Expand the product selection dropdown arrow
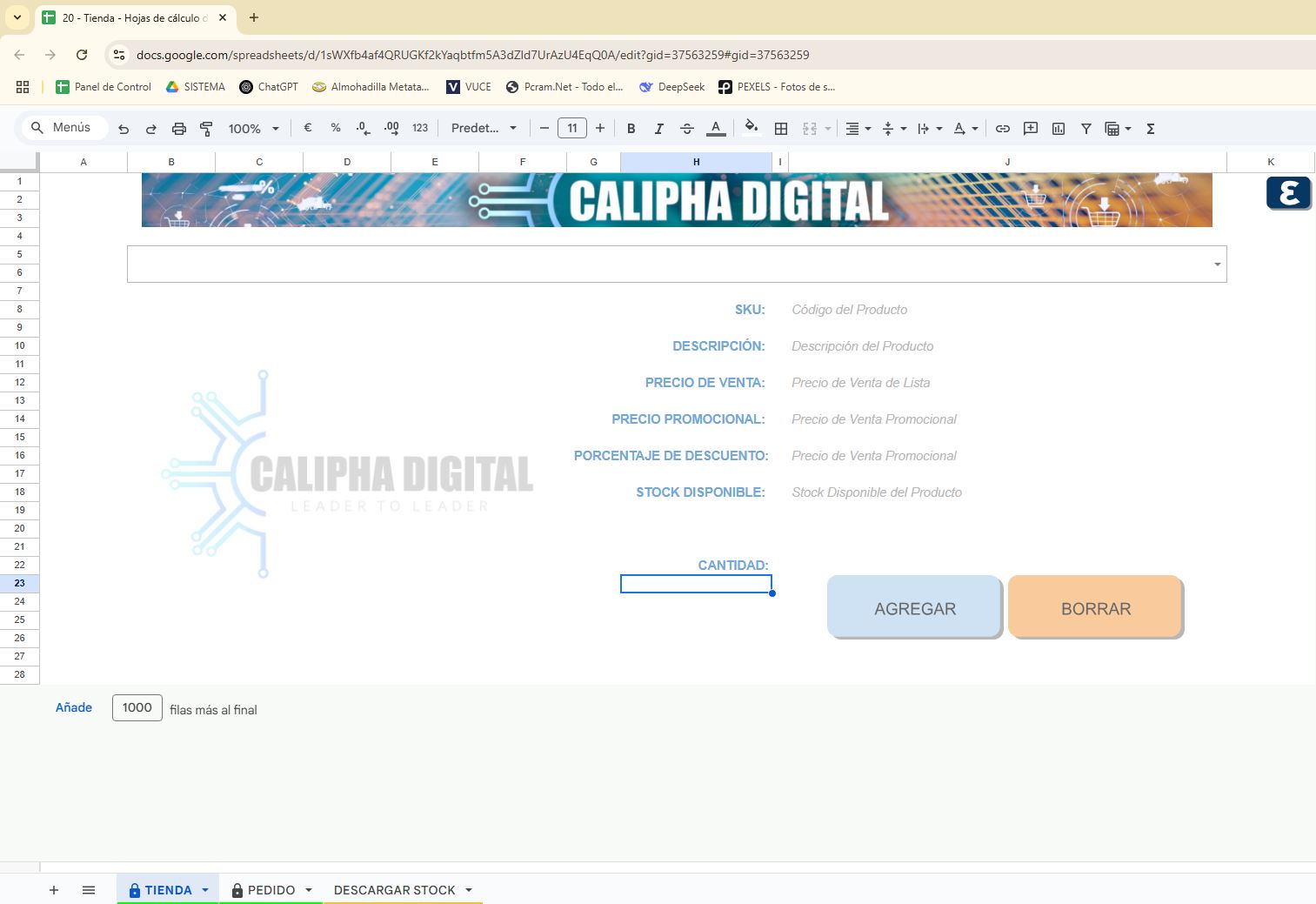The height and width of the screenshot is (904, 1316). 1217,265
